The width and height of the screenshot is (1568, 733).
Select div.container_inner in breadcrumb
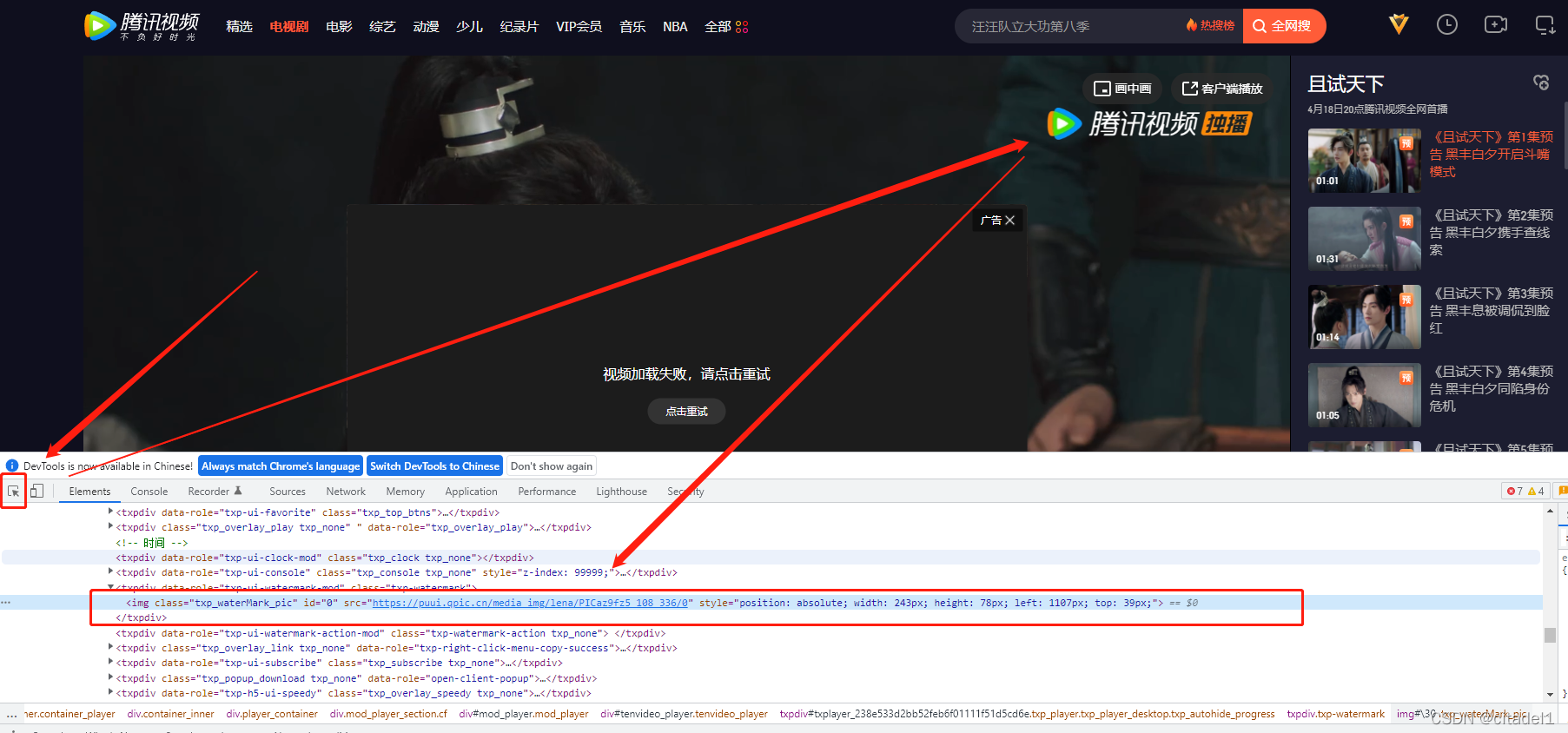[x=170, y=715]
